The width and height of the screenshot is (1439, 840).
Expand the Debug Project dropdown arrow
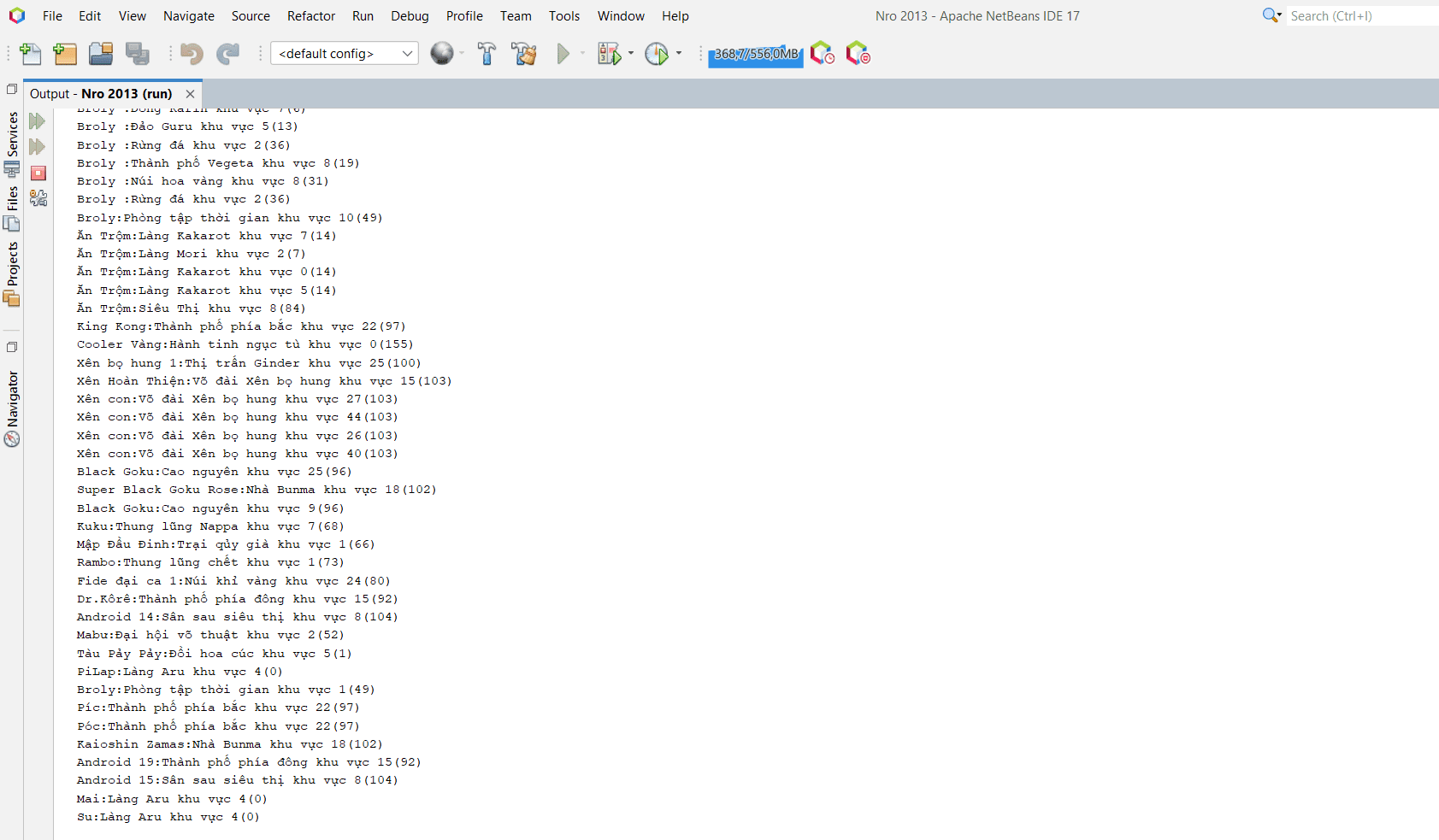click(x=631, y=54)
